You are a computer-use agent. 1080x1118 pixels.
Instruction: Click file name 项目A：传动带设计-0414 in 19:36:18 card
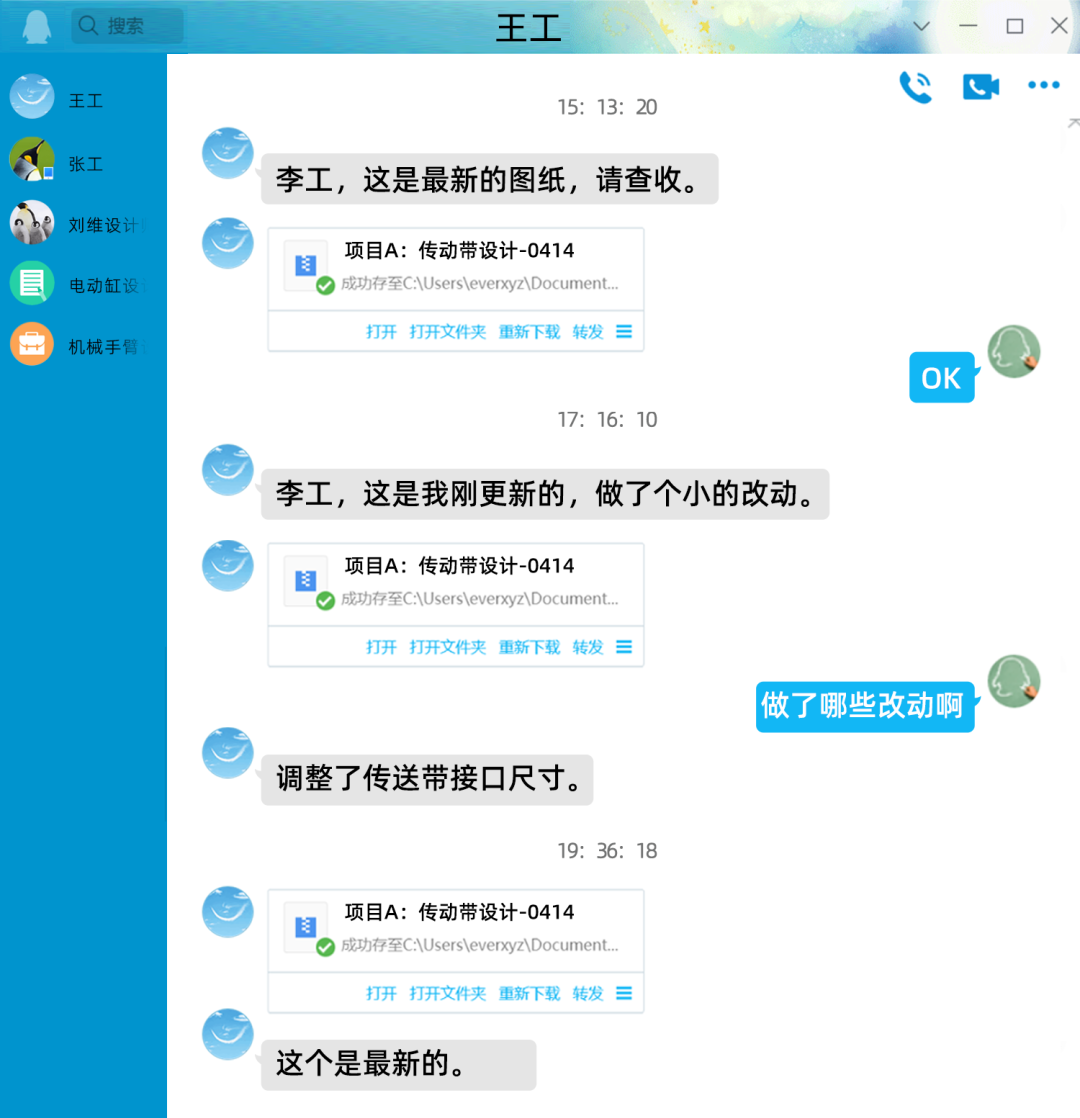[x=459, y=912]
